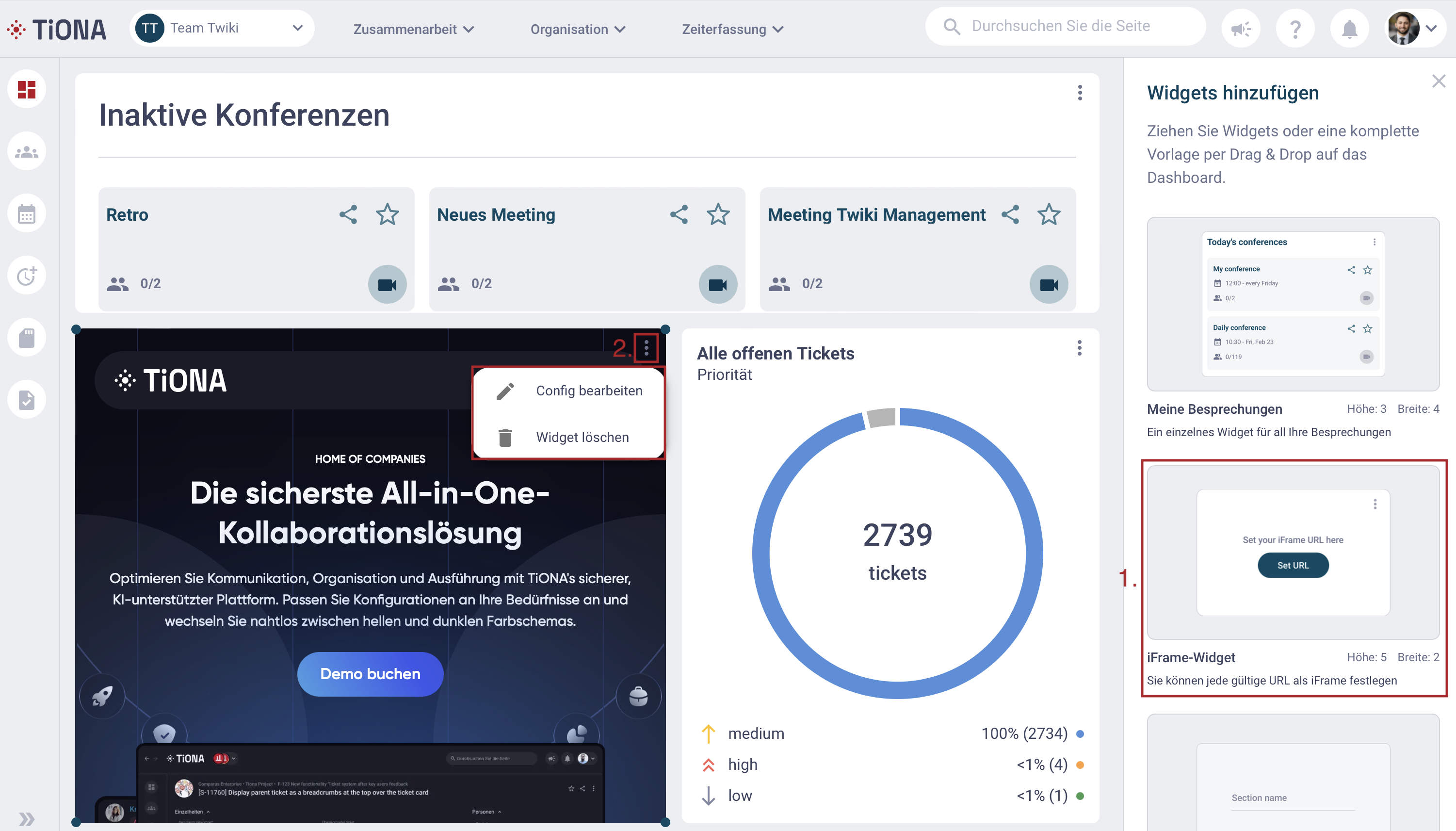Expand the Zusammenarbeit menu
This screenshot has height=831, width=1456.
click(x=414, y=29)
